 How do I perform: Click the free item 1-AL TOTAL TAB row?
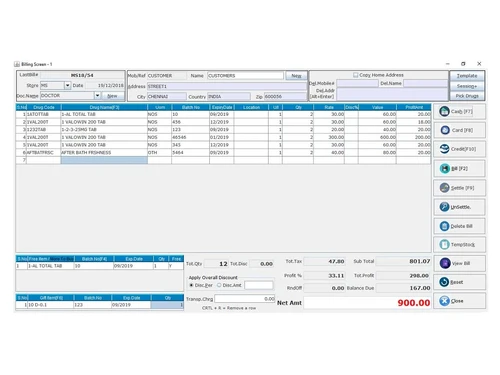pos(100,266)
